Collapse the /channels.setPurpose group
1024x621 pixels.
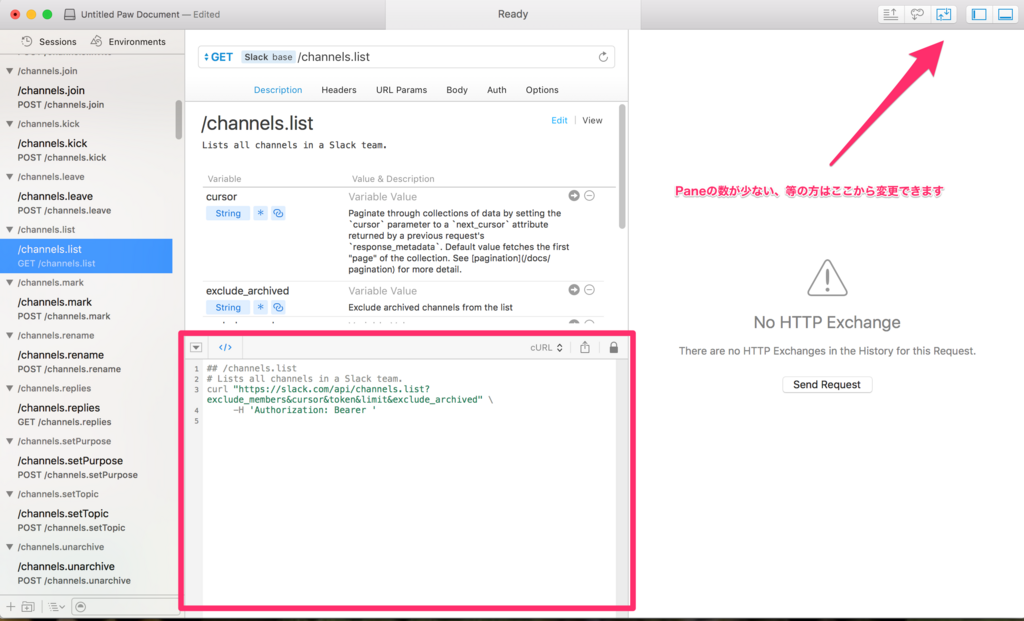9,441
